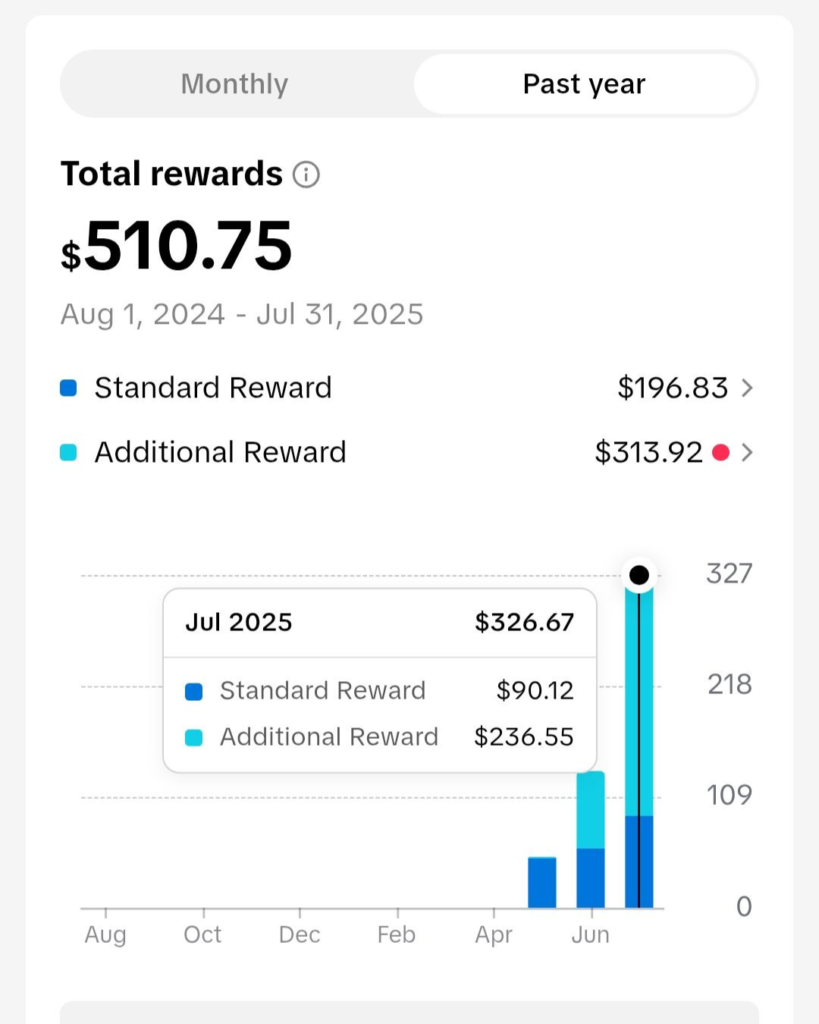Open the Standard Reward details chevron
Viewport: 819px width, 1024px height.
coord(746,388)
